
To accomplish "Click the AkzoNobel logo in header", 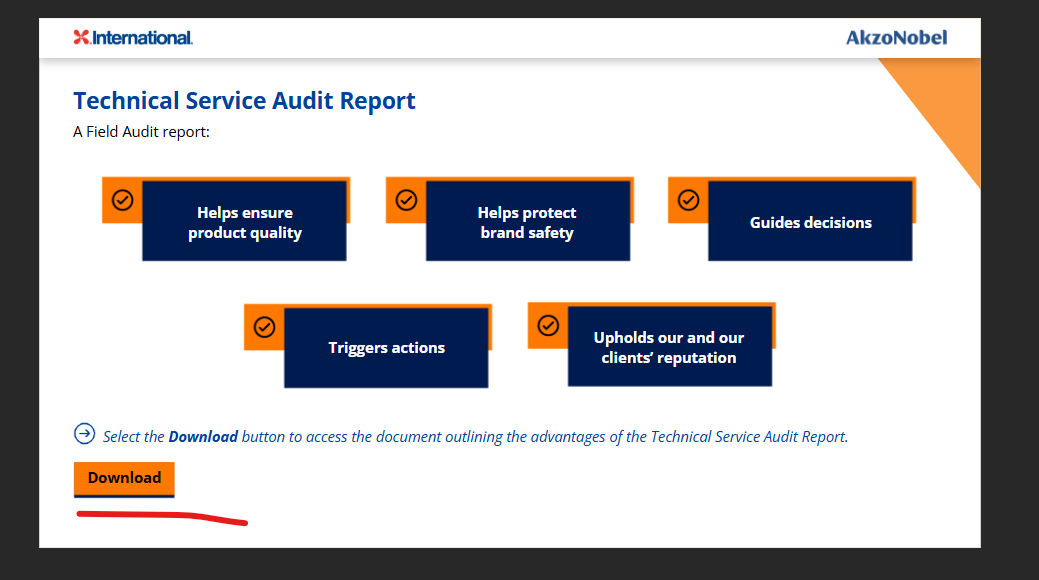I will 896,38.
